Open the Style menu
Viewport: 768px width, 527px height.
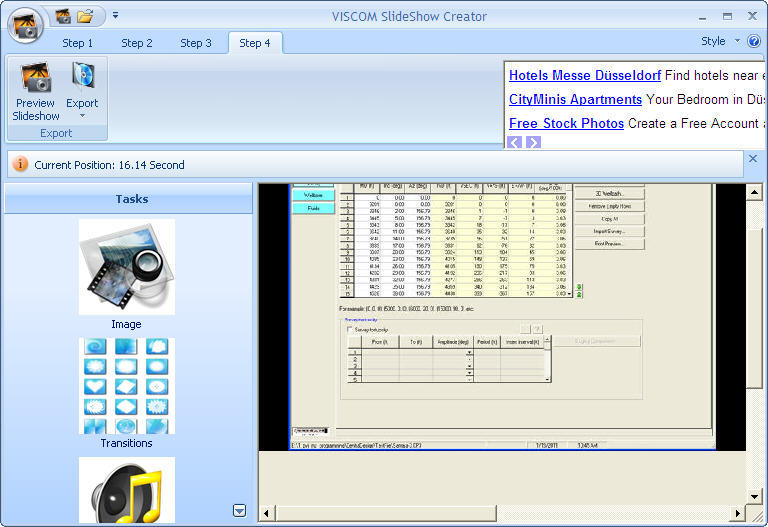click(713, 41)
